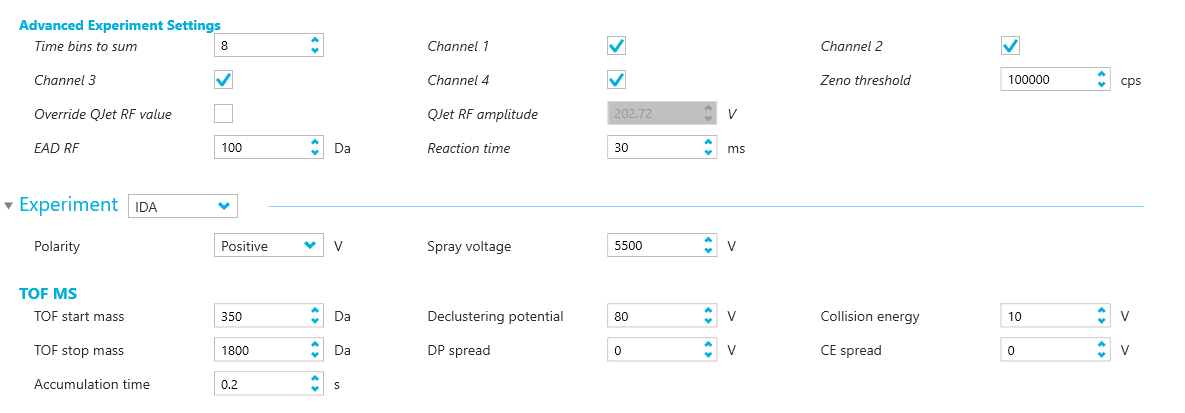
Task: Uncheck the Channel 2 checkbox
Action: pos(1010,46)
